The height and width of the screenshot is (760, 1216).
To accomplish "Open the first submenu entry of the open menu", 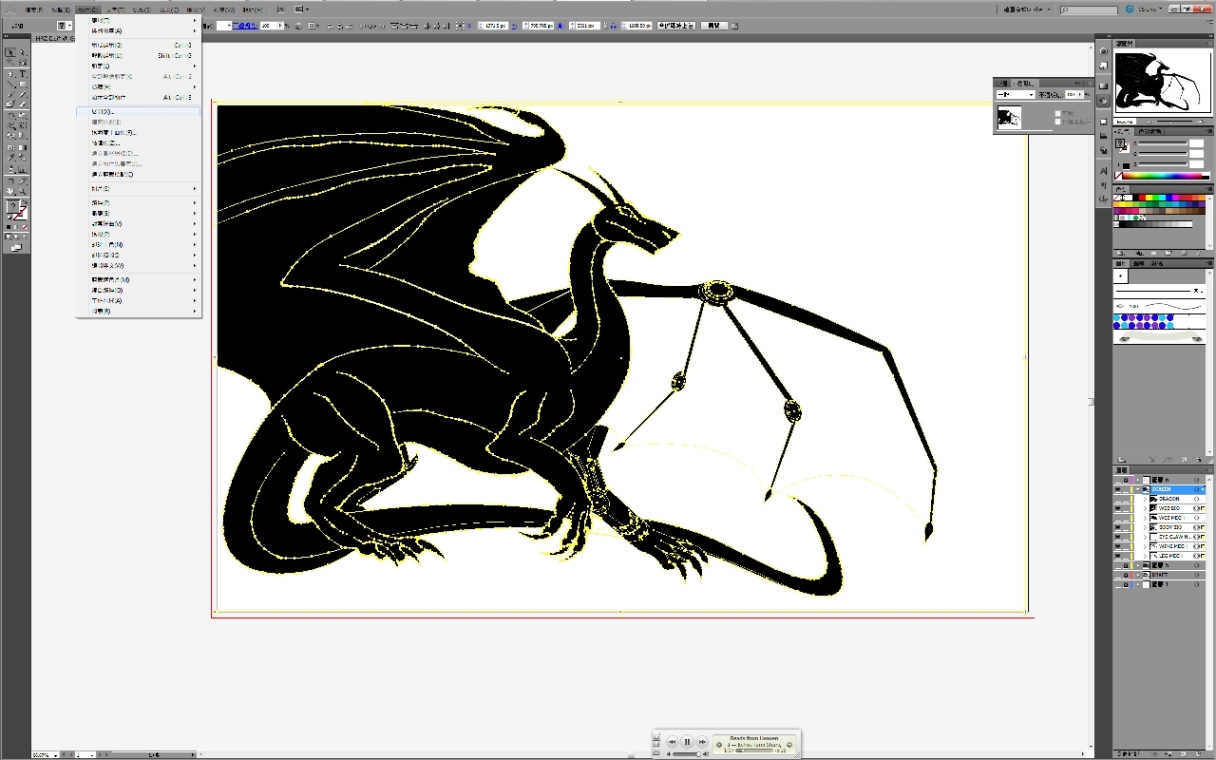I will pyautogui.click(x=138, y=20).
